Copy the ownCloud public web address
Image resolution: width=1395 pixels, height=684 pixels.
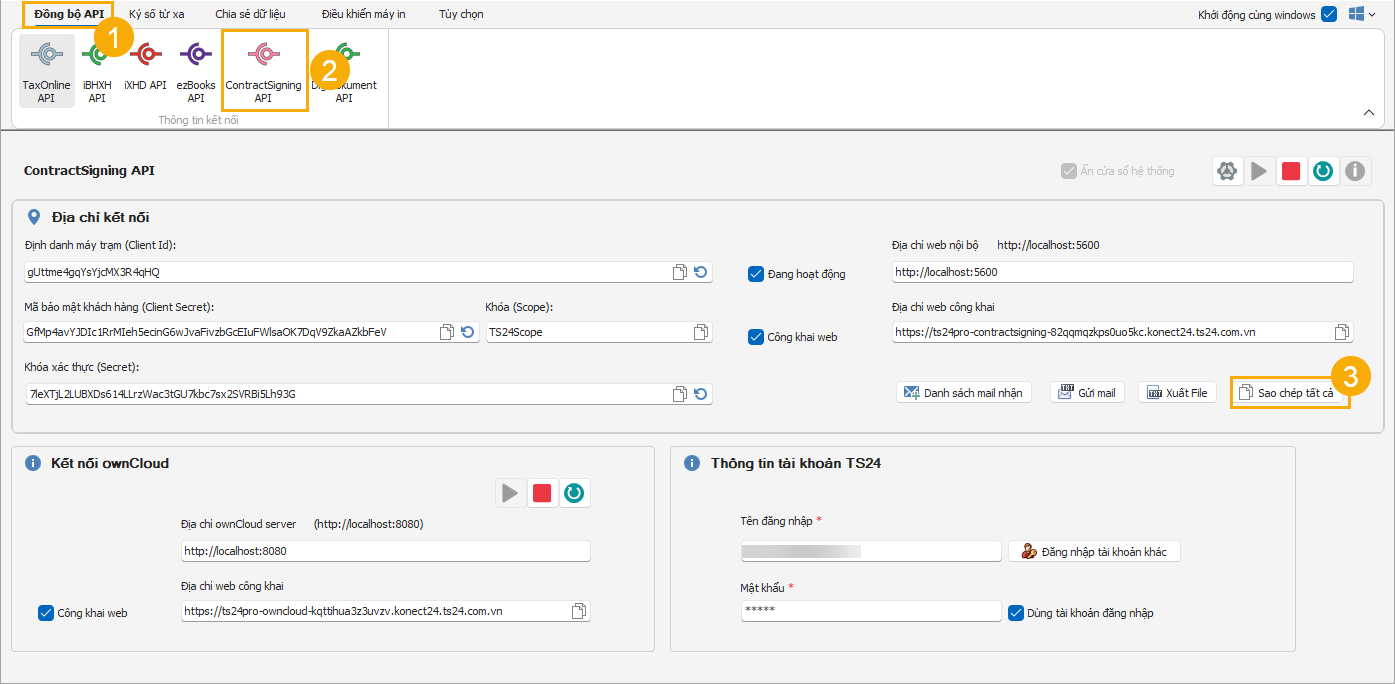tap(578, 611)
